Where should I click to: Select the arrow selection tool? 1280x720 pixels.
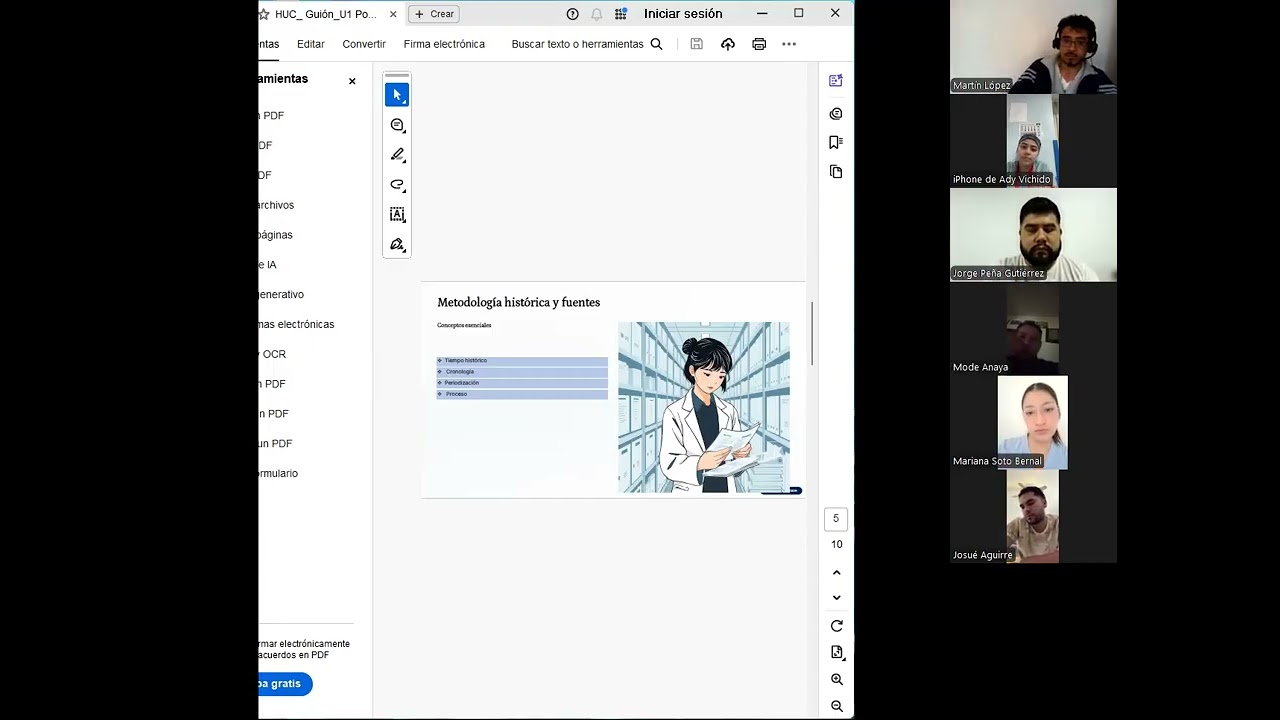[397, 95]
